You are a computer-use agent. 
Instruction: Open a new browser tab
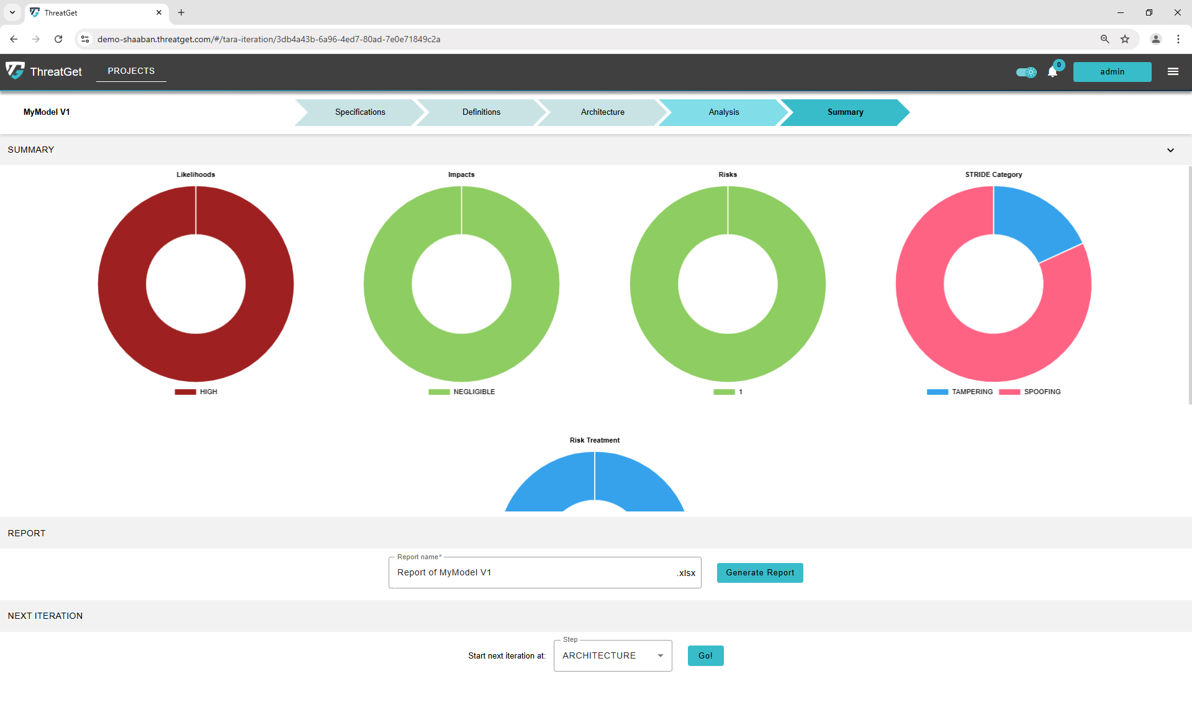tap(181, 13)
